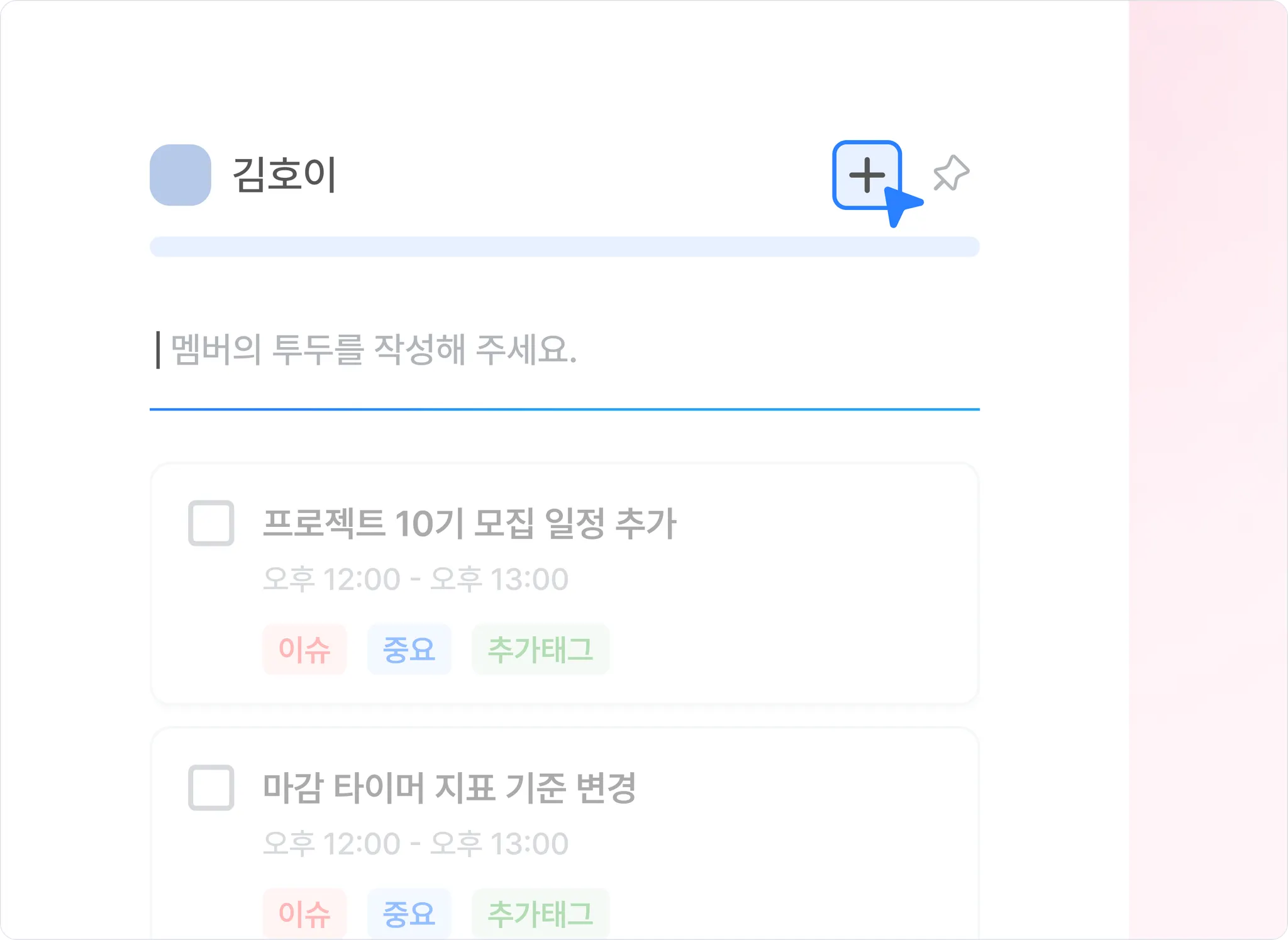Click the pink panel on the right side
The width and height of the screenshot is (1288, 940).
[x=1207, y=472]
